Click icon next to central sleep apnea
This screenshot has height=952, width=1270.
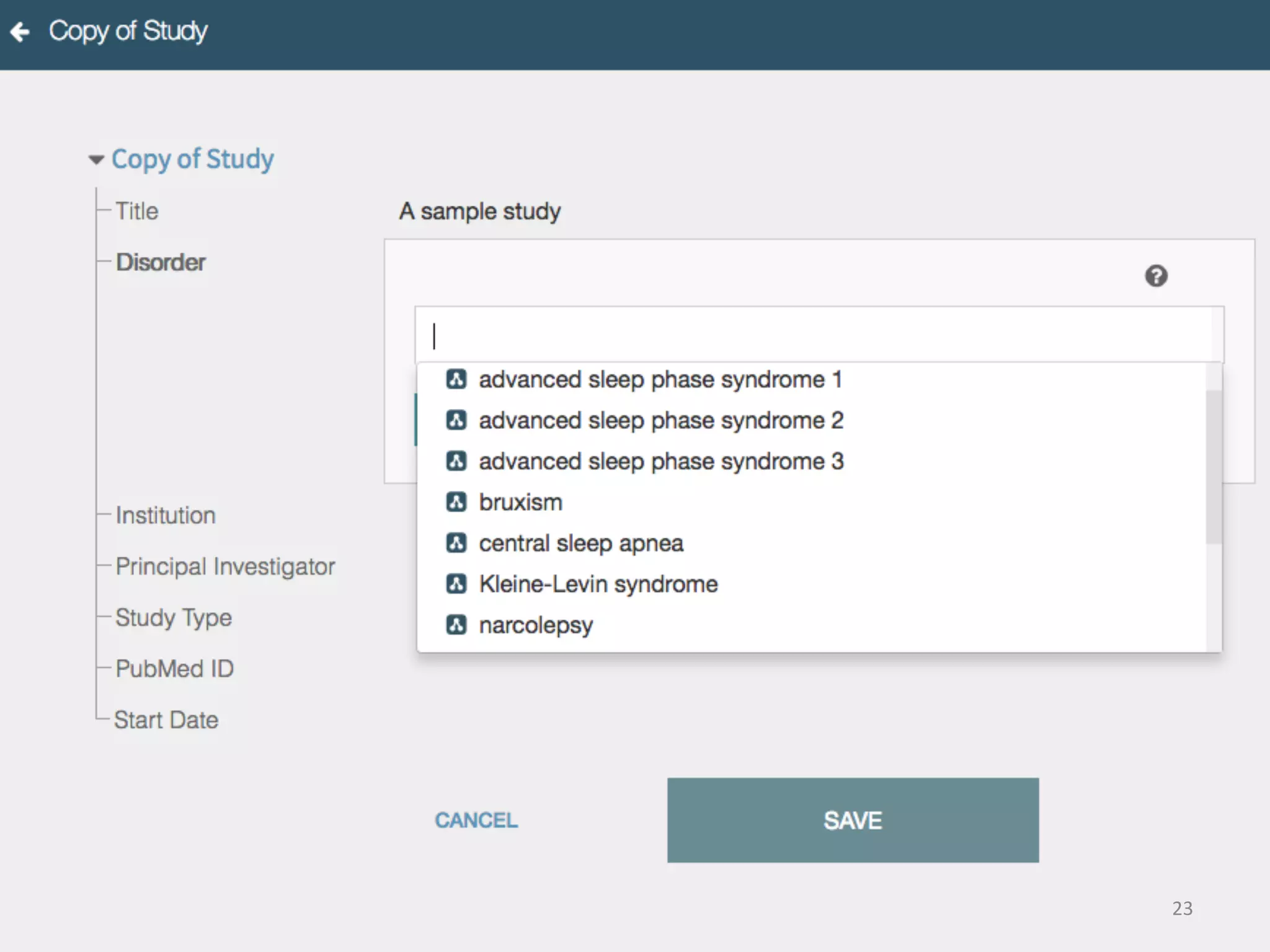tap(456, 543)
